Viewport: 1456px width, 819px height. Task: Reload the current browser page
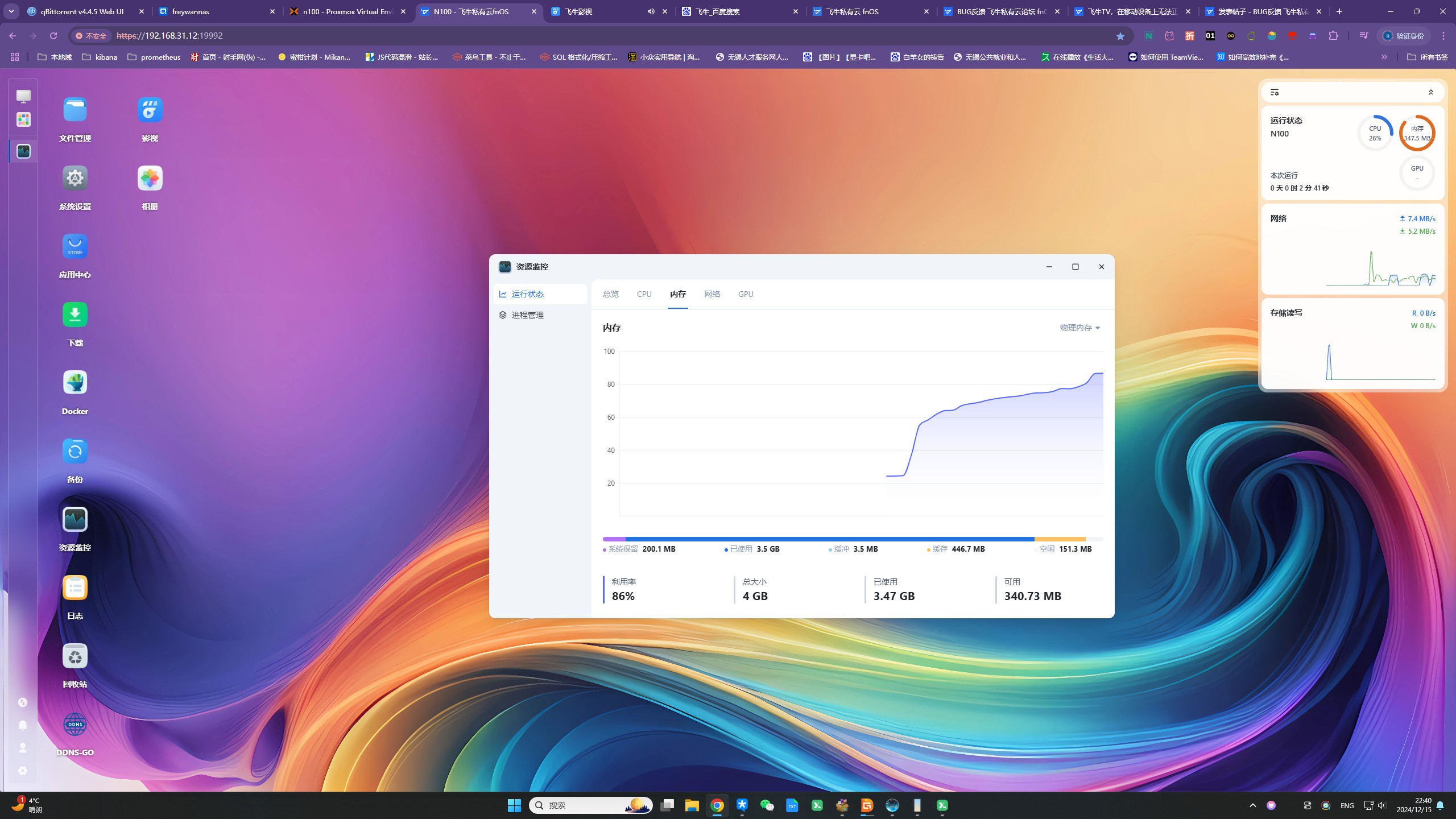53,36
